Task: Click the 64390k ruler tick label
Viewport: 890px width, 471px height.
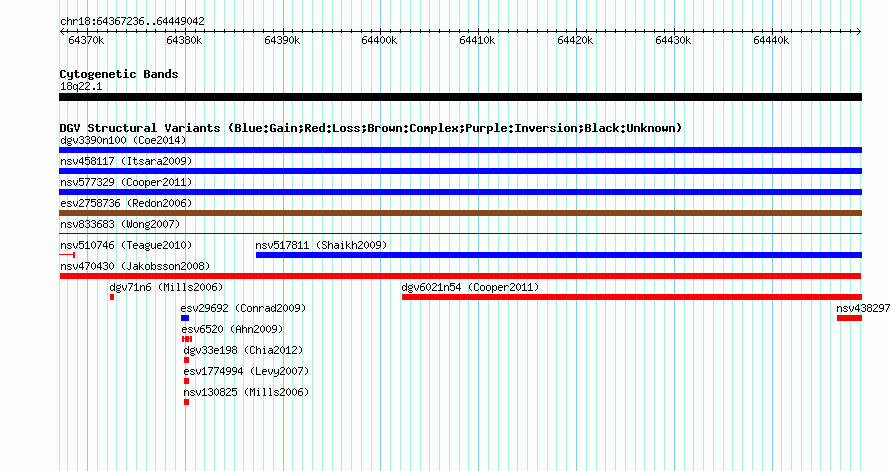Action: pyautogui.click(x=282, y=40)
